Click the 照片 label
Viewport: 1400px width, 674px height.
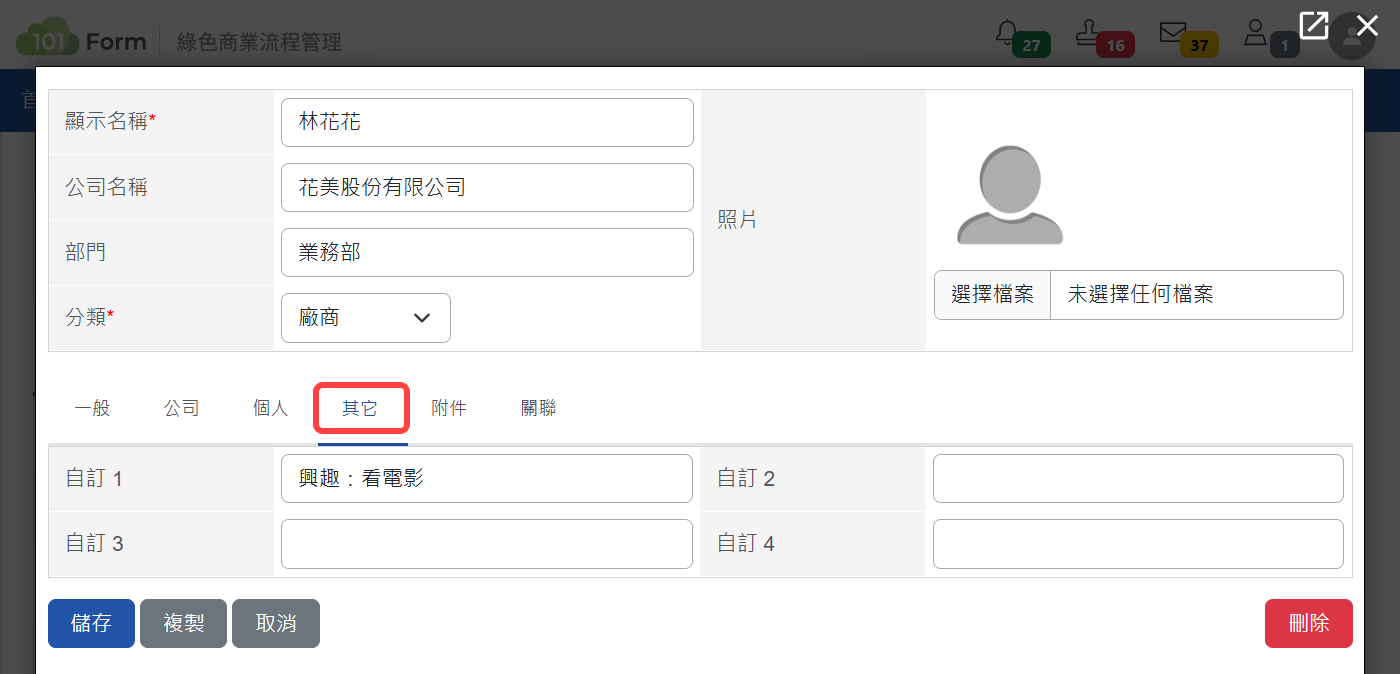(x=737, y=220)
